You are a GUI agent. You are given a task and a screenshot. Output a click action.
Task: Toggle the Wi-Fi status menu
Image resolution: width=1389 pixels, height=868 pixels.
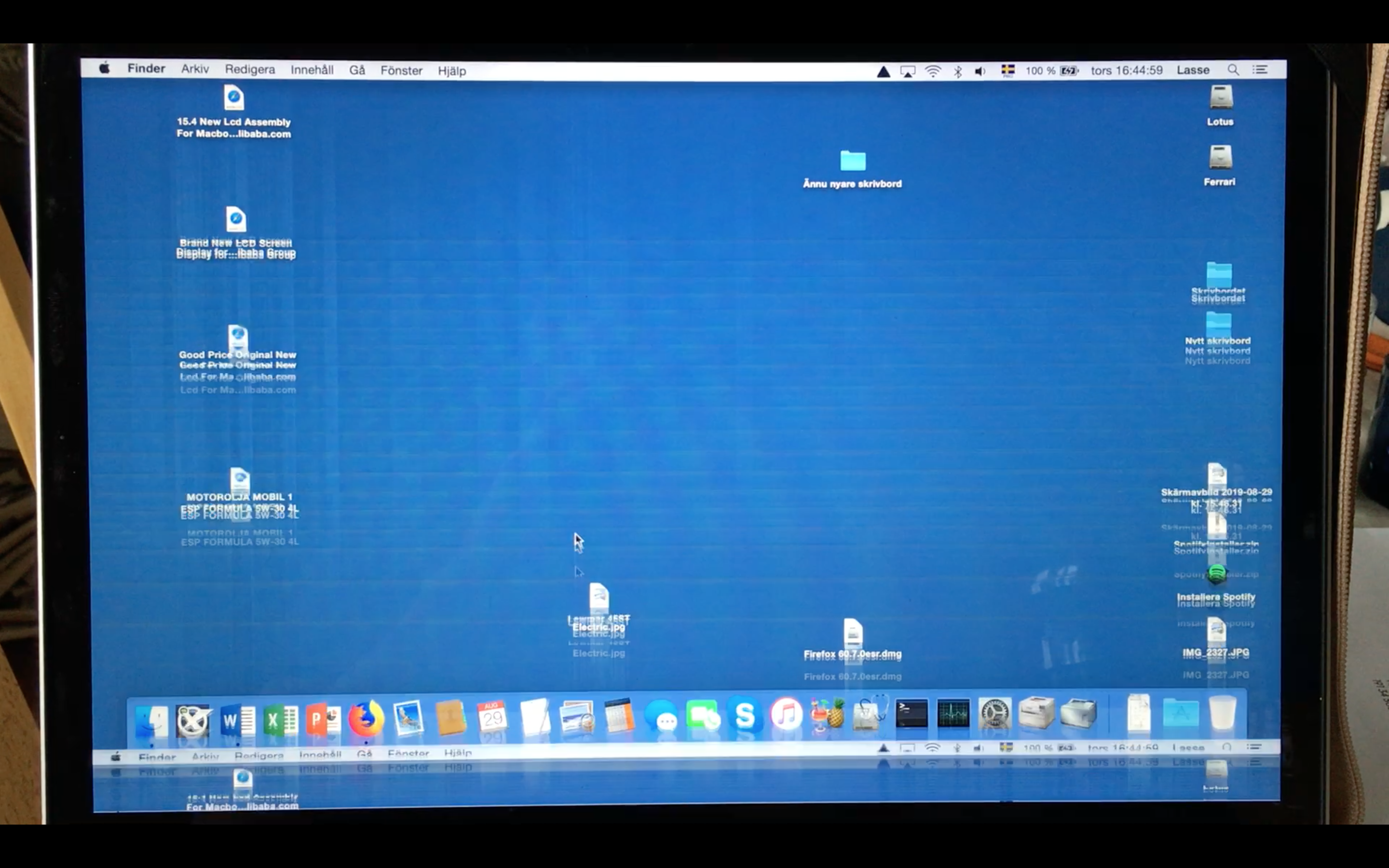pos(933,71)
